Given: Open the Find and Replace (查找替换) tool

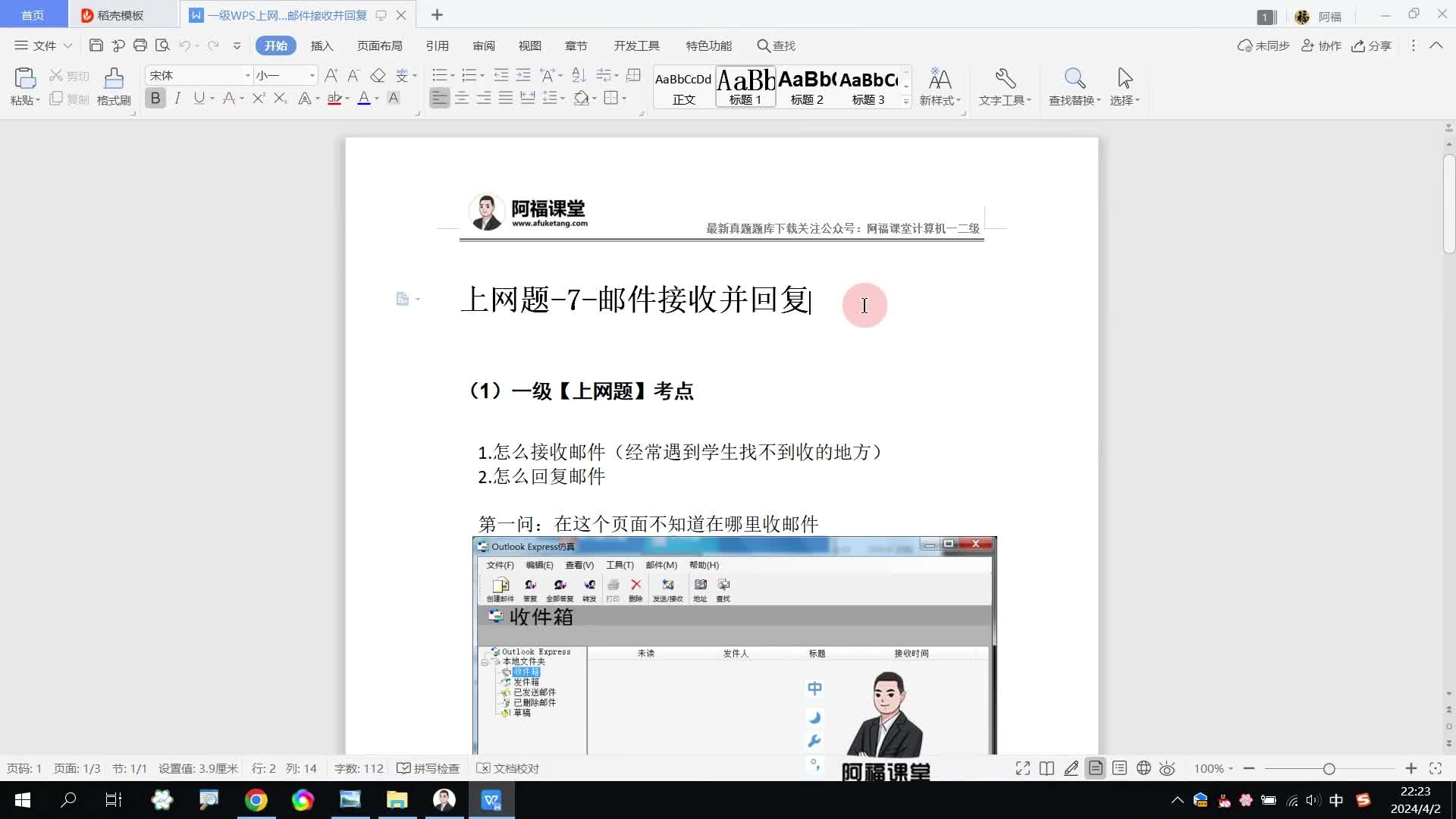Looking at the screenshot, I should 1074,79.
